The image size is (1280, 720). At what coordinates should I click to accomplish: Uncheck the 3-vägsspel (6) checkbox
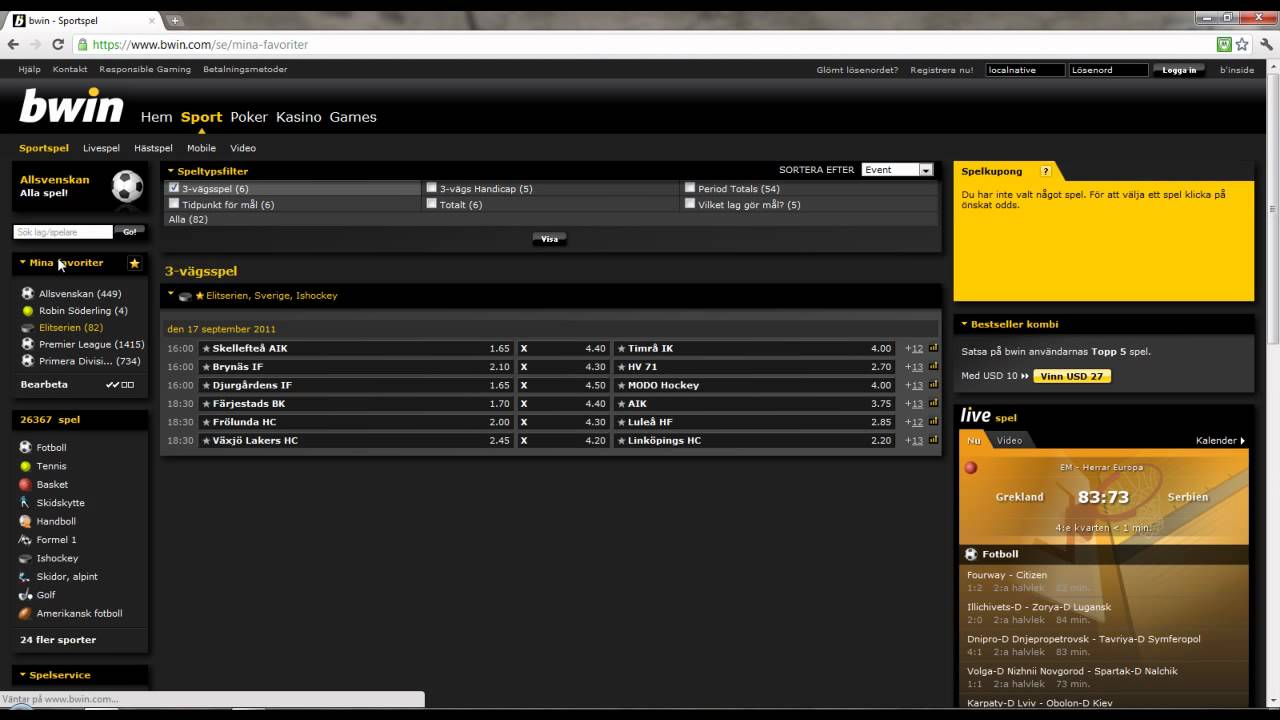tap(174, 188)
